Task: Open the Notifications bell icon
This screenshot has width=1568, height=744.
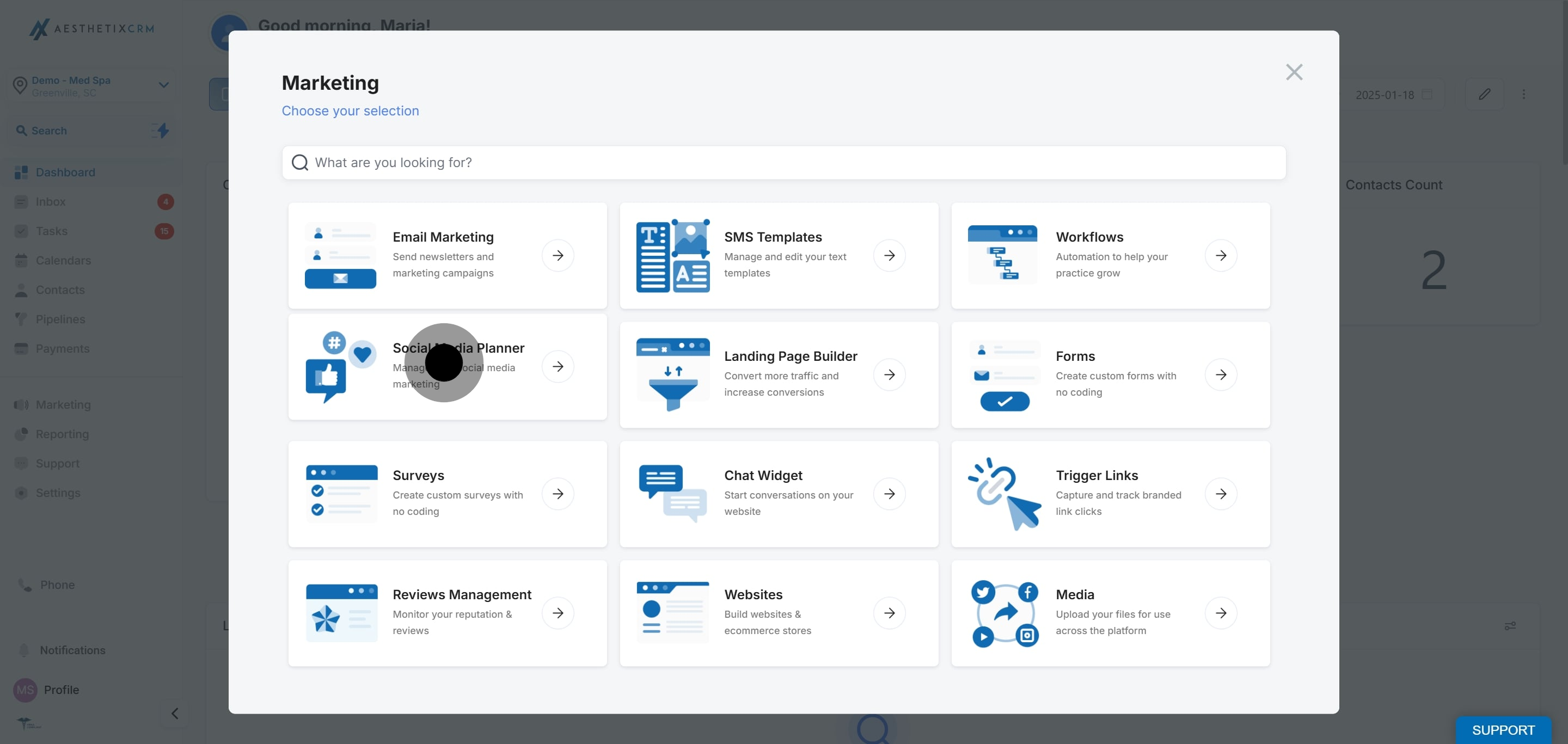Action: (x=24, y=650)
